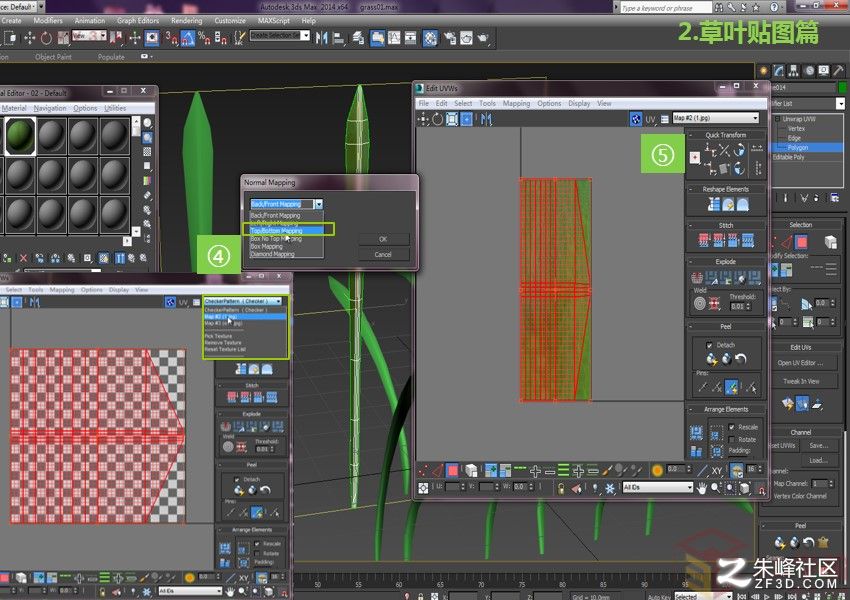
Task: Open Map #2 (1.jpg) texture dropdown
Action: [x=716, y=118]
